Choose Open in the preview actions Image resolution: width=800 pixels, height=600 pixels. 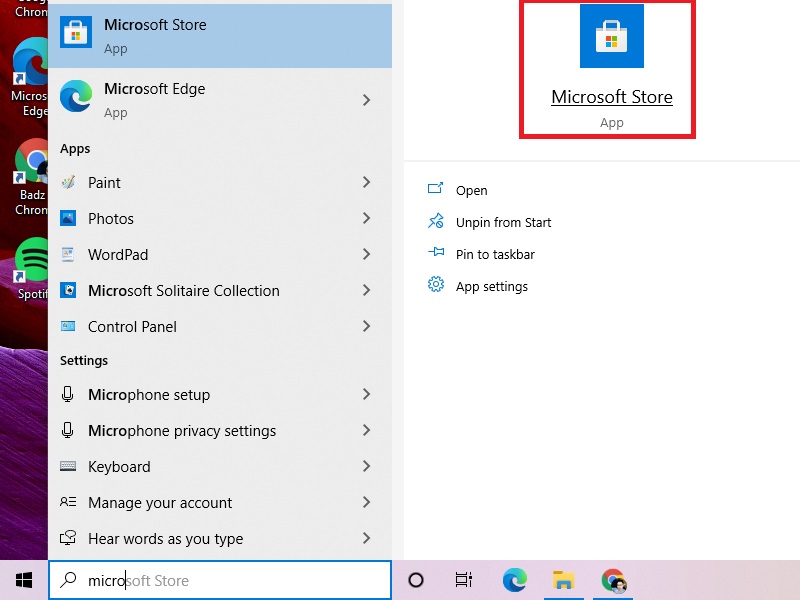point(472,190)
